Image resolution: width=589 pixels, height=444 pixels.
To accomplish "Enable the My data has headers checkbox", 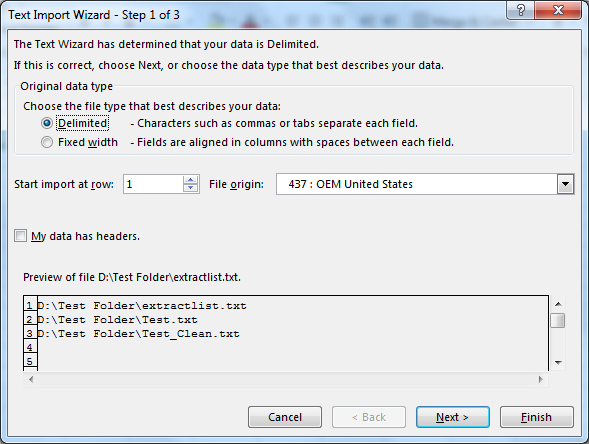I will [x=20, y=236].
